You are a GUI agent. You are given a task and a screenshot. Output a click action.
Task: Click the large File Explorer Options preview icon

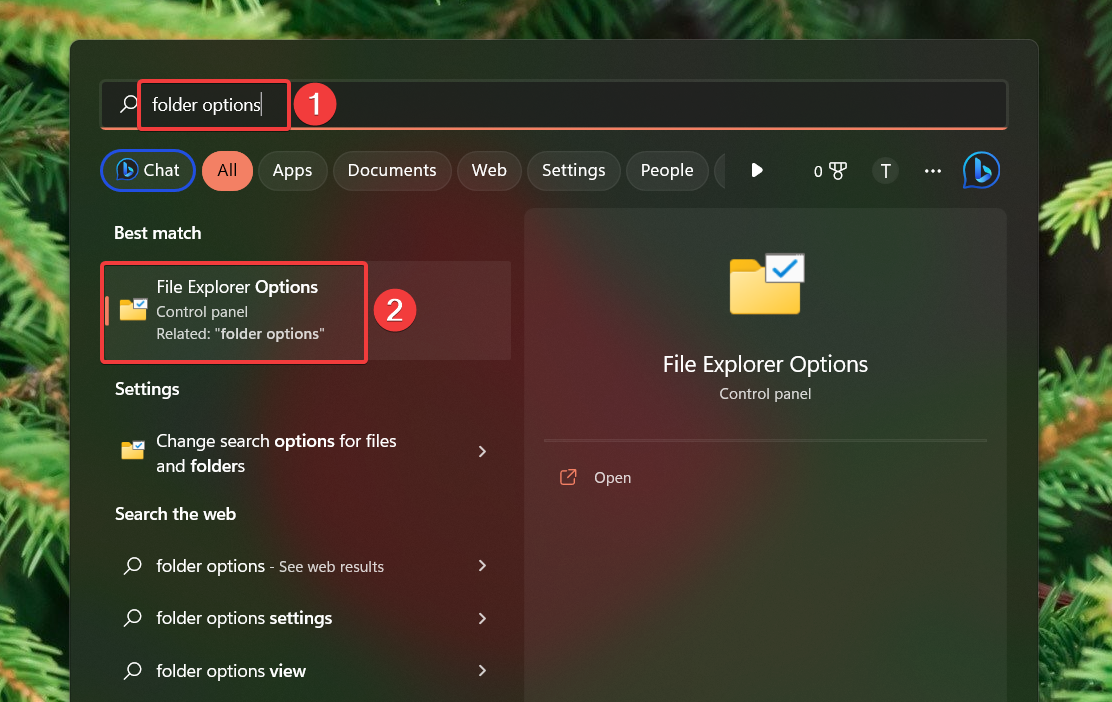click(766, 284)
